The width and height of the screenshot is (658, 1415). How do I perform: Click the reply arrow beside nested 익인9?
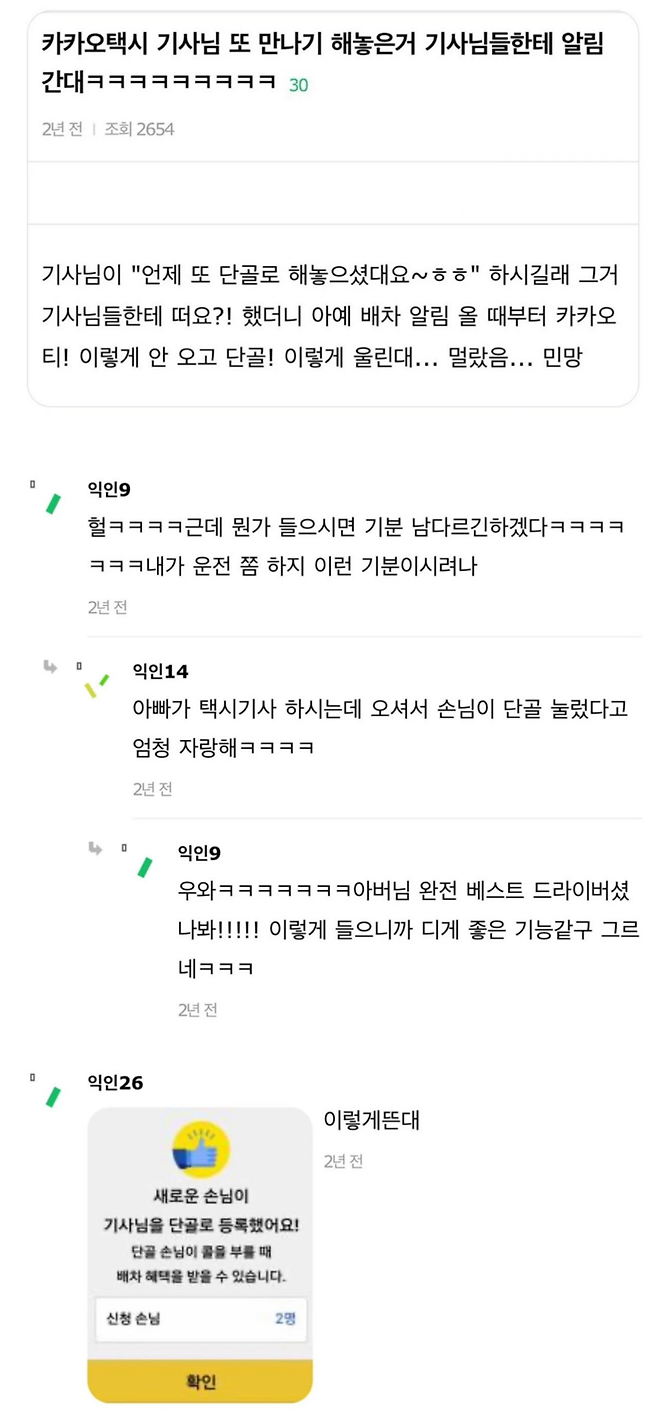point(95,849)
